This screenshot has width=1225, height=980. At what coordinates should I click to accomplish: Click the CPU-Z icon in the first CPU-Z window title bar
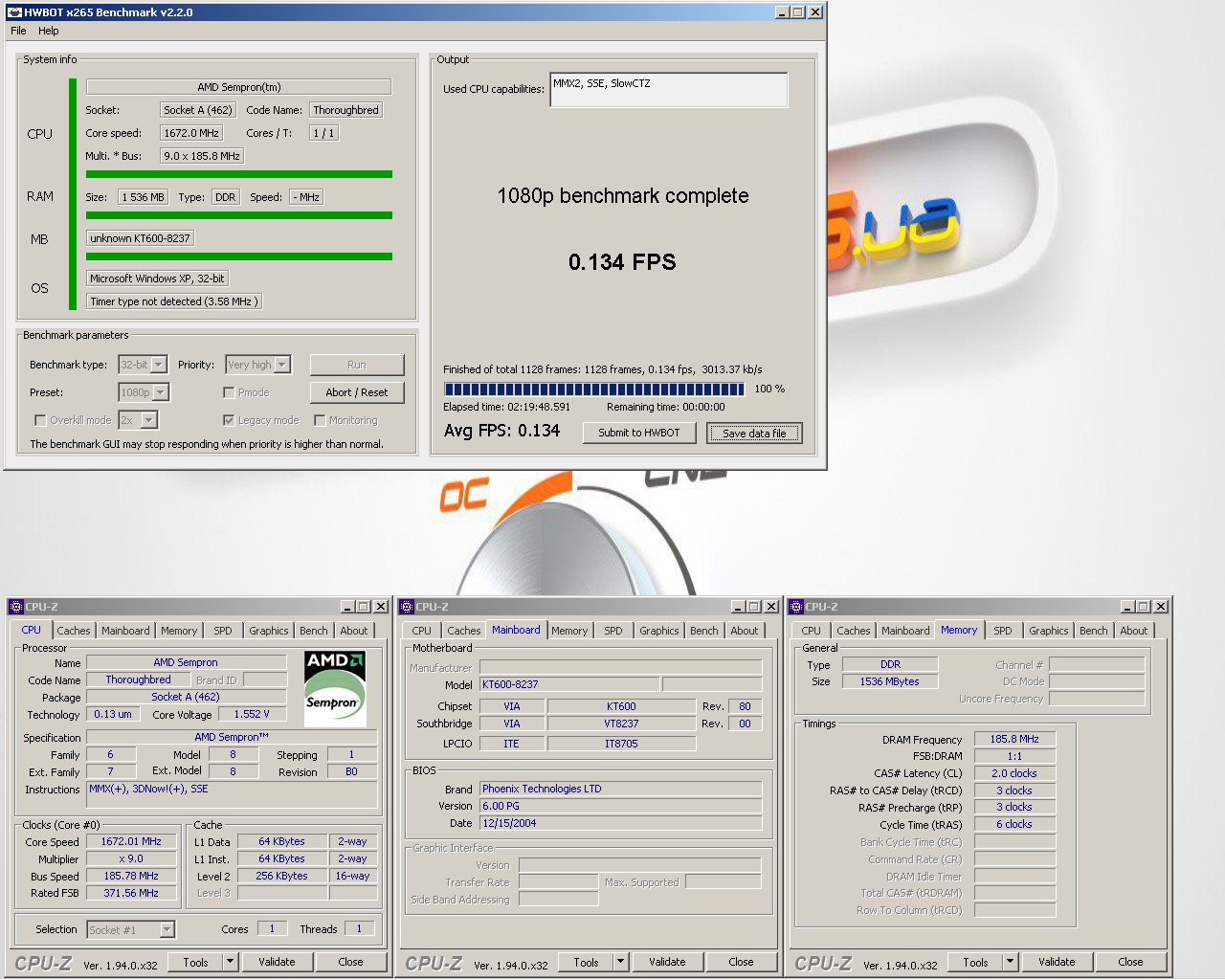point(16,607)
